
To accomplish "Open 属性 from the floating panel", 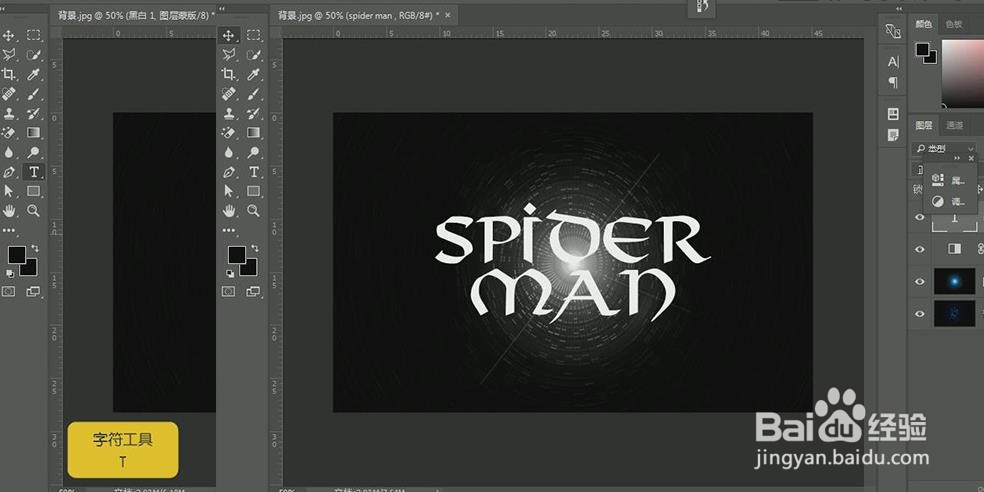I will pyautogui.click(x=949, y=181).
